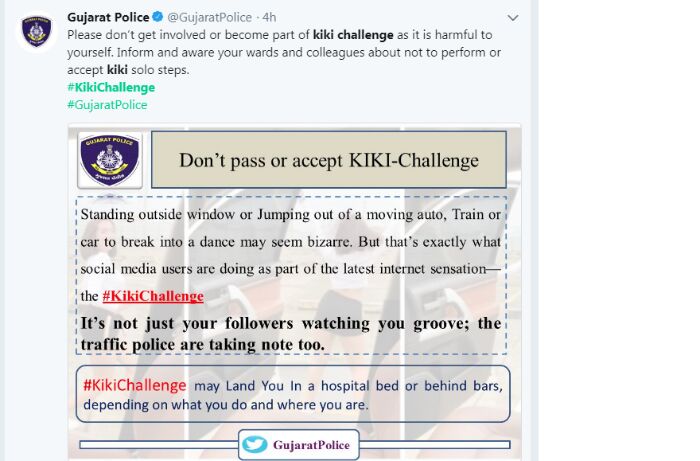The width and height of the screenshot is (700, 461).
Task: Open the 4h tweet timestamp
Action: click(269, 17)
